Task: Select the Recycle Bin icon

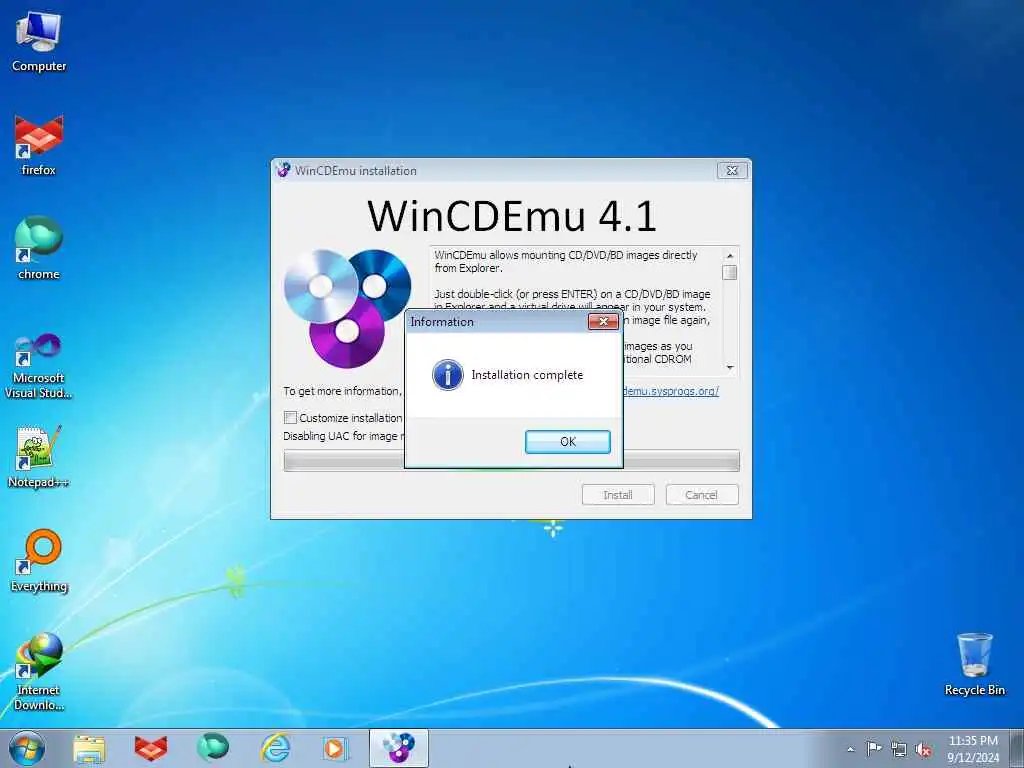Action: click(x=974, y=664)
